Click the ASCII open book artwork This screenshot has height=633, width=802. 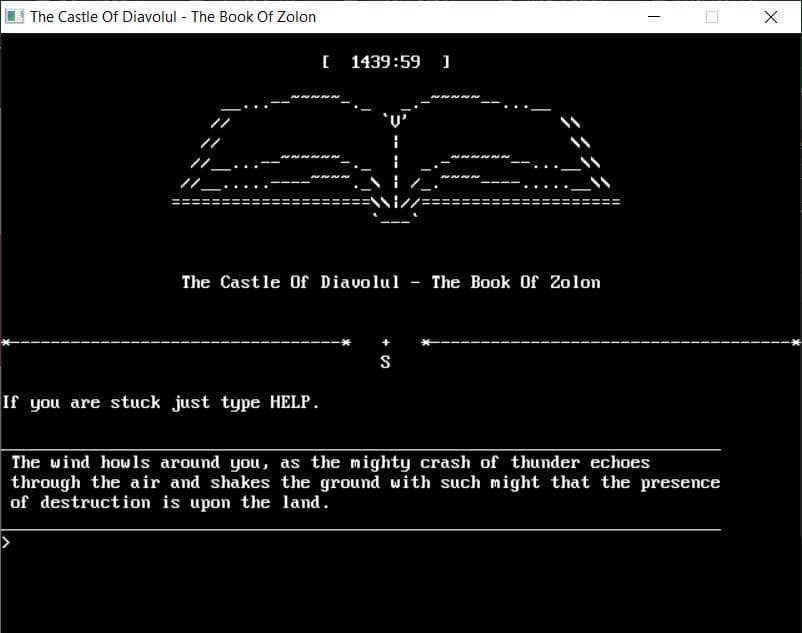(x=396, y=159)
